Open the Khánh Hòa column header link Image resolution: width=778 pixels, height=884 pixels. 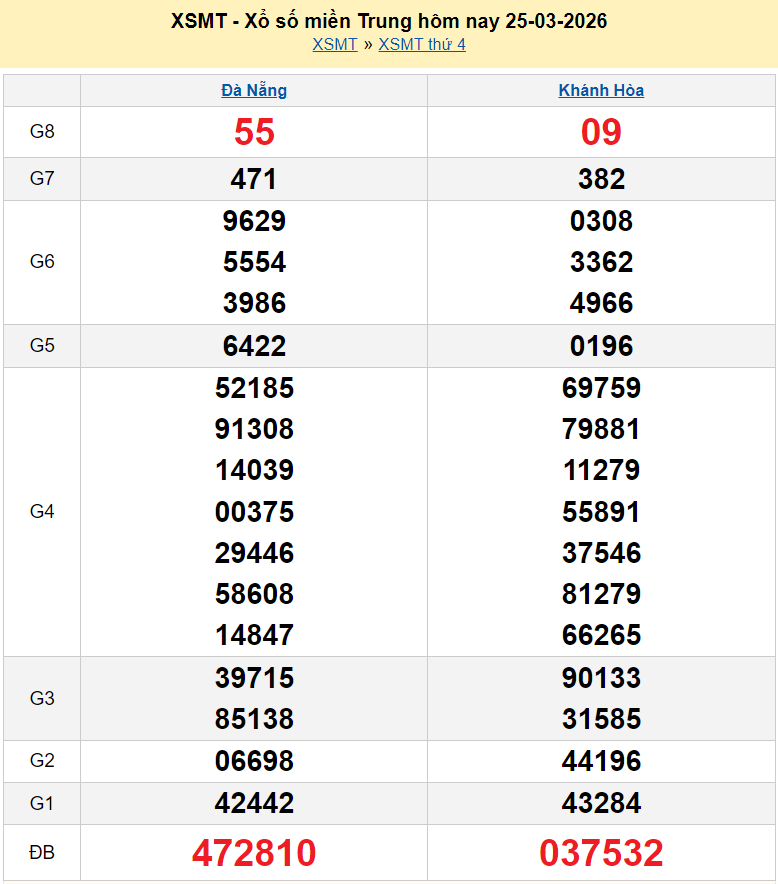(x=601, y=90)
